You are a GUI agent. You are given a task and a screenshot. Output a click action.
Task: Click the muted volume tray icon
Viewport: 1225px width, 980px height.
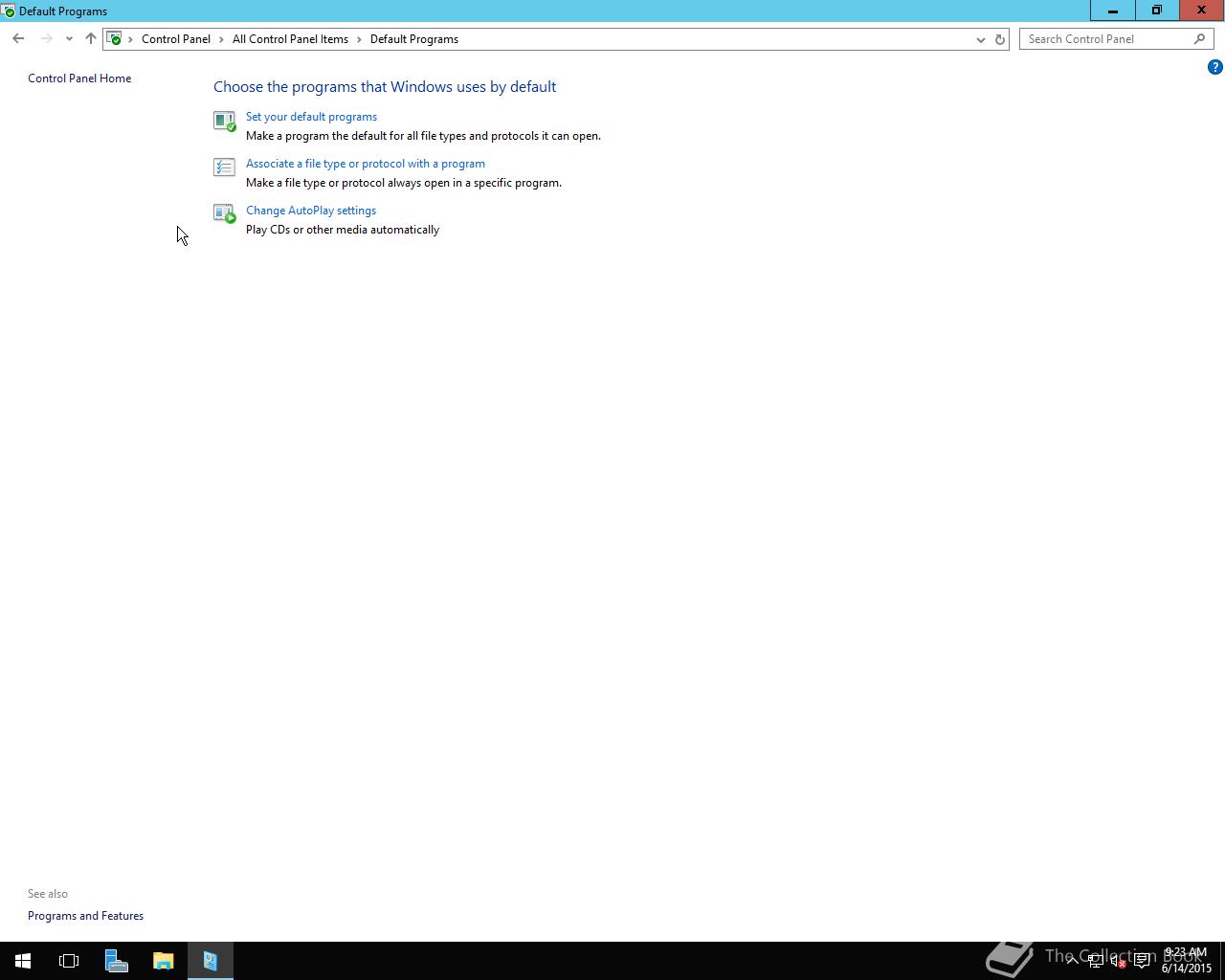click(x=1118, y=961)
